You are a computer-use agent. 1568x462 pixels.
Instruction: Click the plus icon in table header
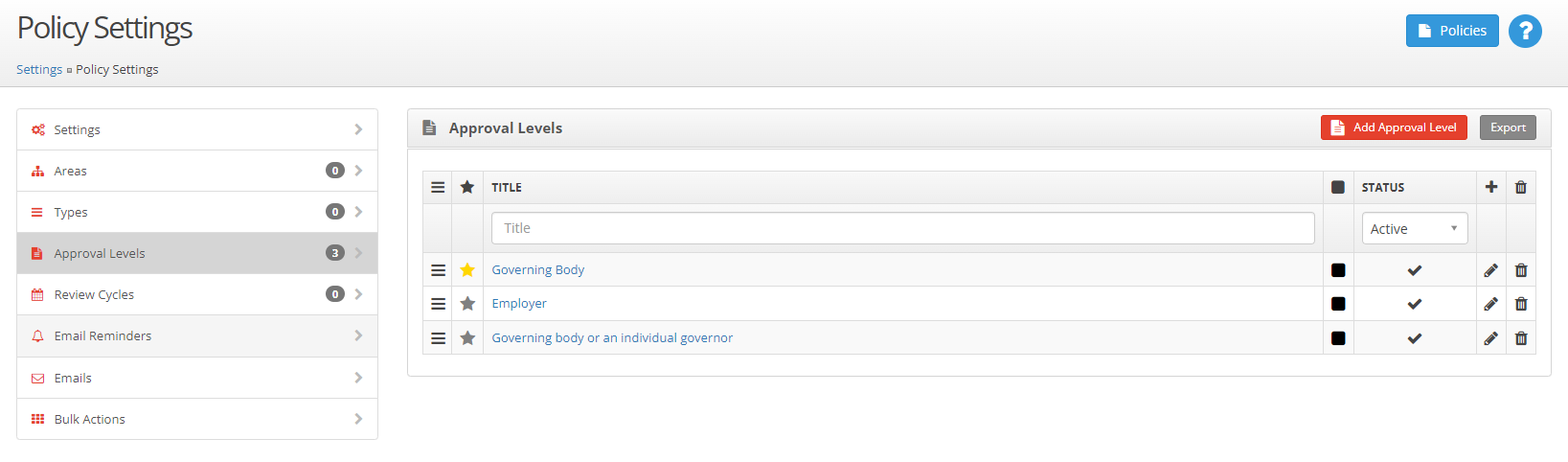click(x=1491, y=187)
